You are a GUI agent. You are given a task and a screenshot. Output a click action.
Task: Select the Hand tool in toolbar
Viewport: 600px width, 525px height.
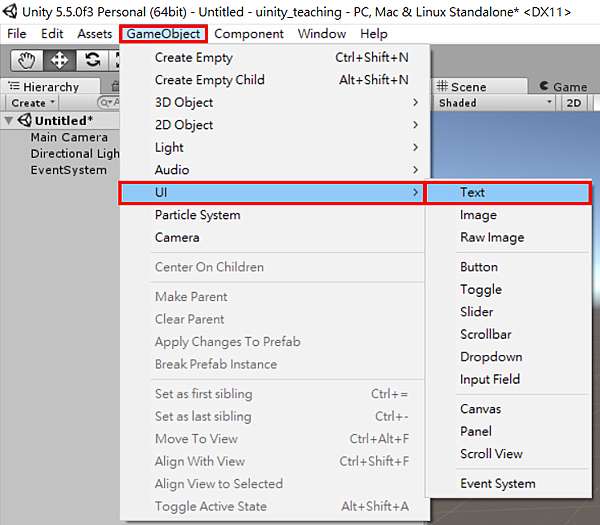click(x=26, y=60)
